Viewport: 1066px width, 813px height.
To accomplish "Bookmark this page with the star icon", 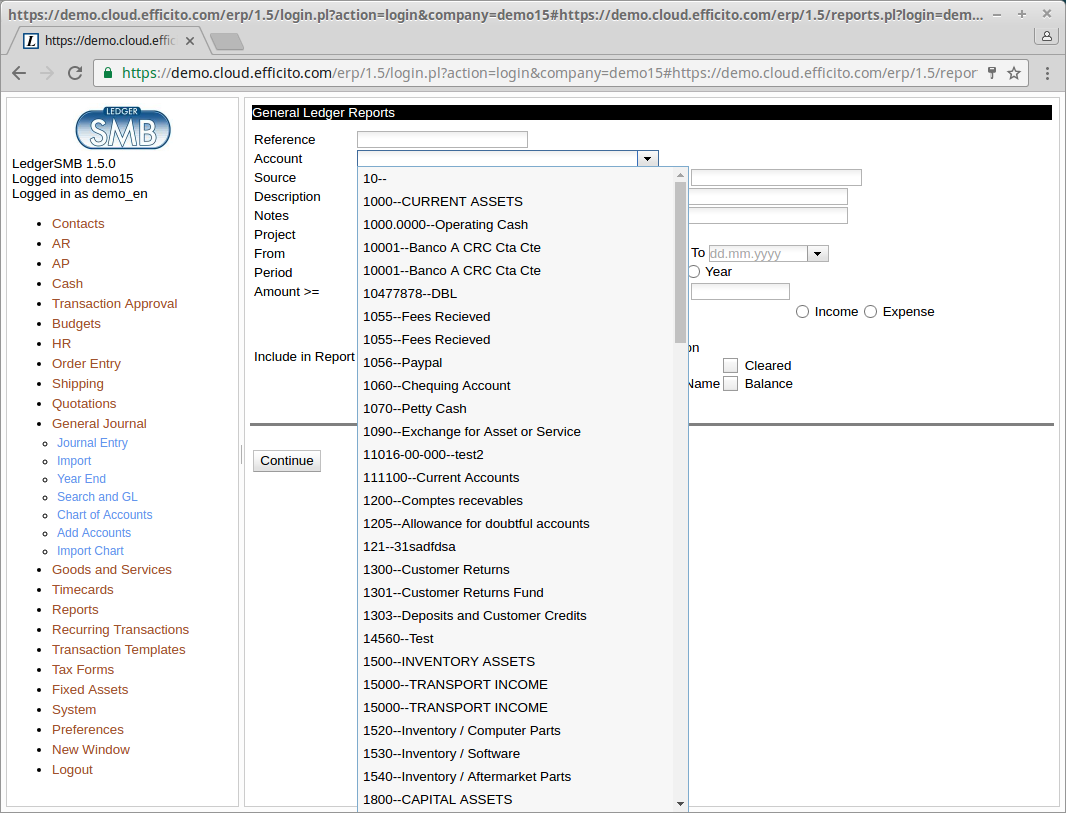I will pyautogui.click(x=1014, y=73).
